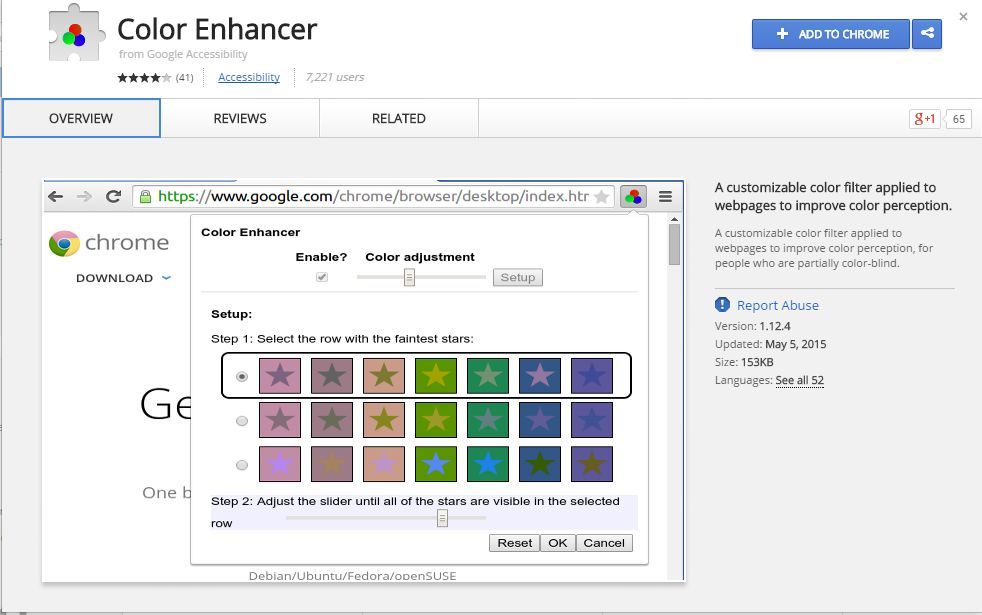
Task: Click the scrollbar up arrow in screenshot
Action: click(674, 219)
